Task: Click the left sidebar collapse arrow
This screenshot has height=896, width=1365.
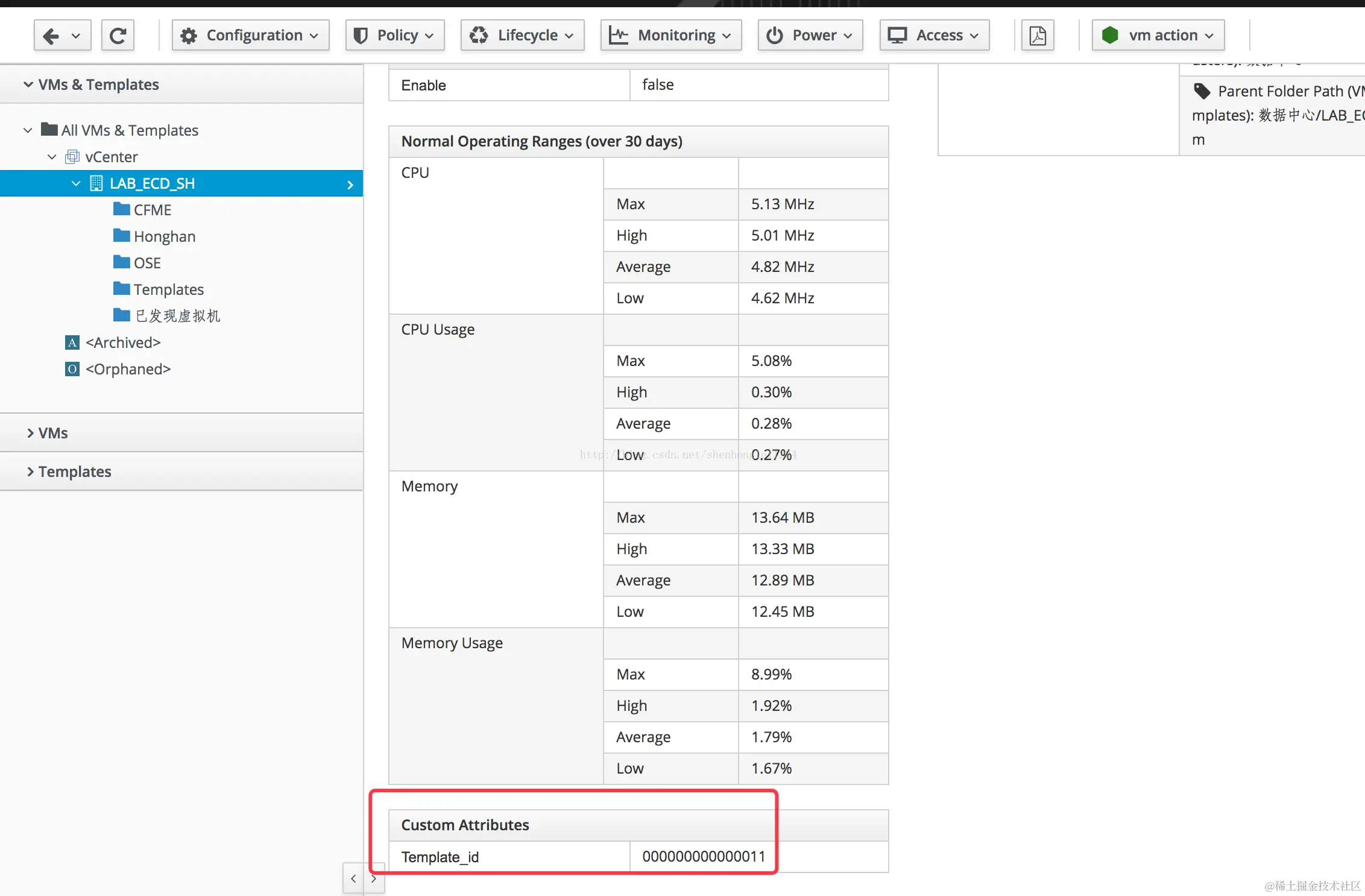Action: (353, 879)
